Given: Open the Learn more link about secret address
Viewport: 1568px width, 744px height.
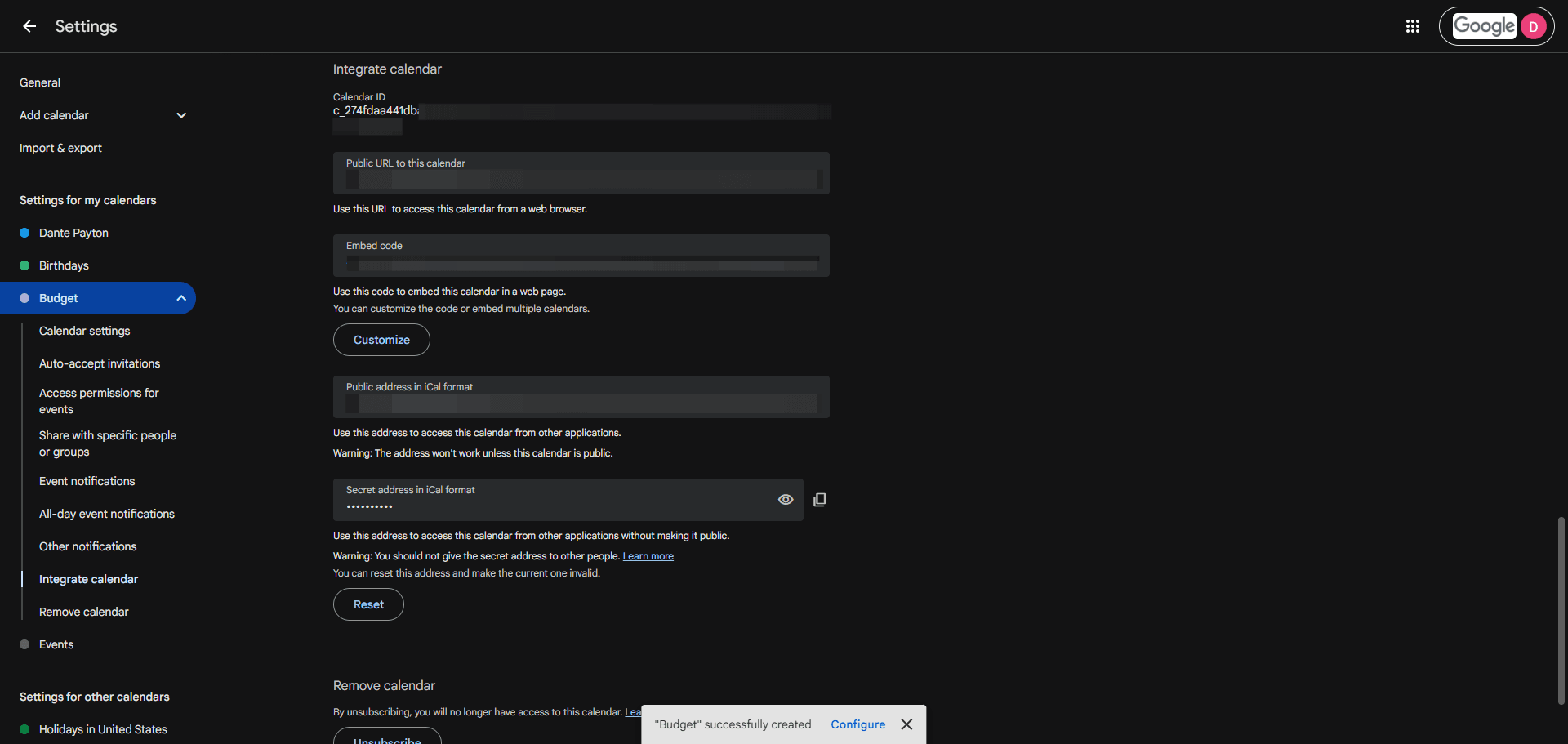Looking at the screenshot, I should (648, 556).
